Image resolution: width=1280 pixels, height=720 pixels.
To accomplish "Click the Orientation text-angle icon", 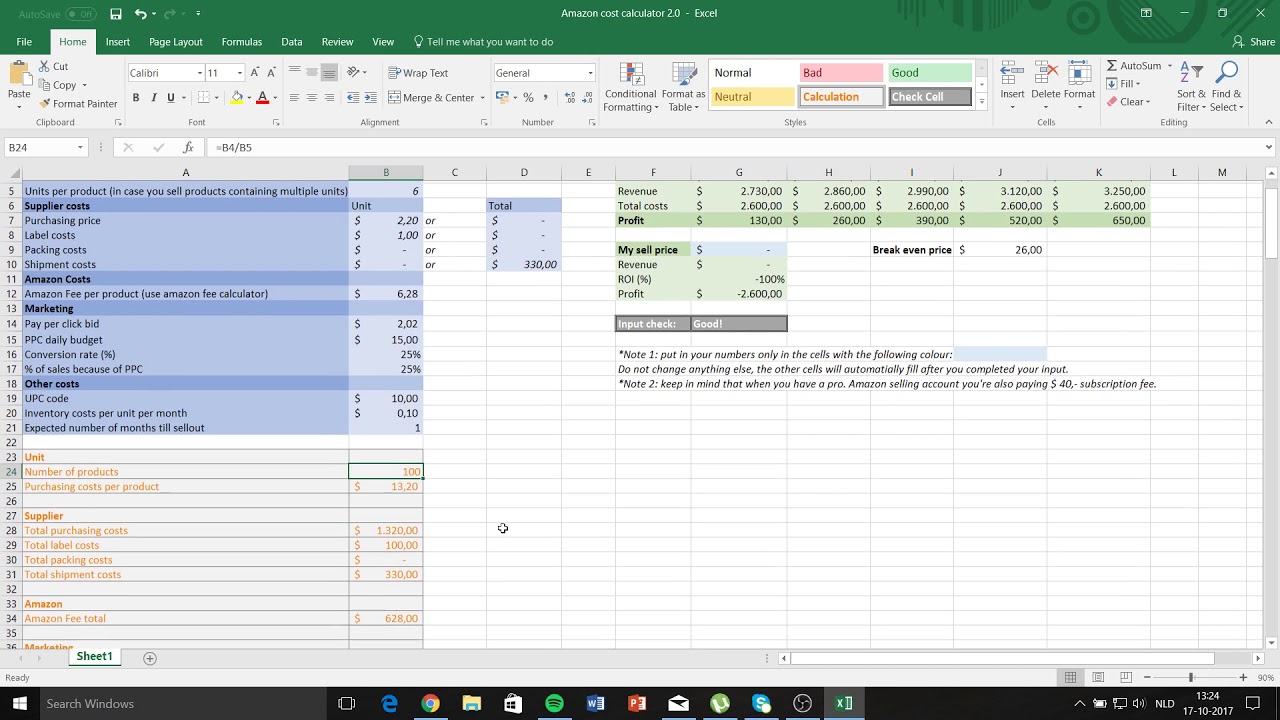I will [x=353, y=72].
